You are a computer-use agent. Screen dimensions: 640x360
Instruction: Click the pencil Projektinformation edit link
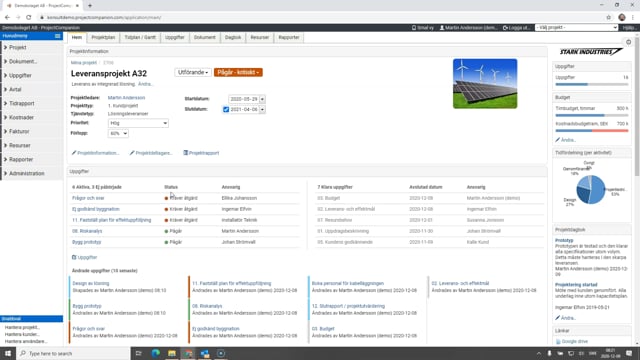tap(96, 153)
